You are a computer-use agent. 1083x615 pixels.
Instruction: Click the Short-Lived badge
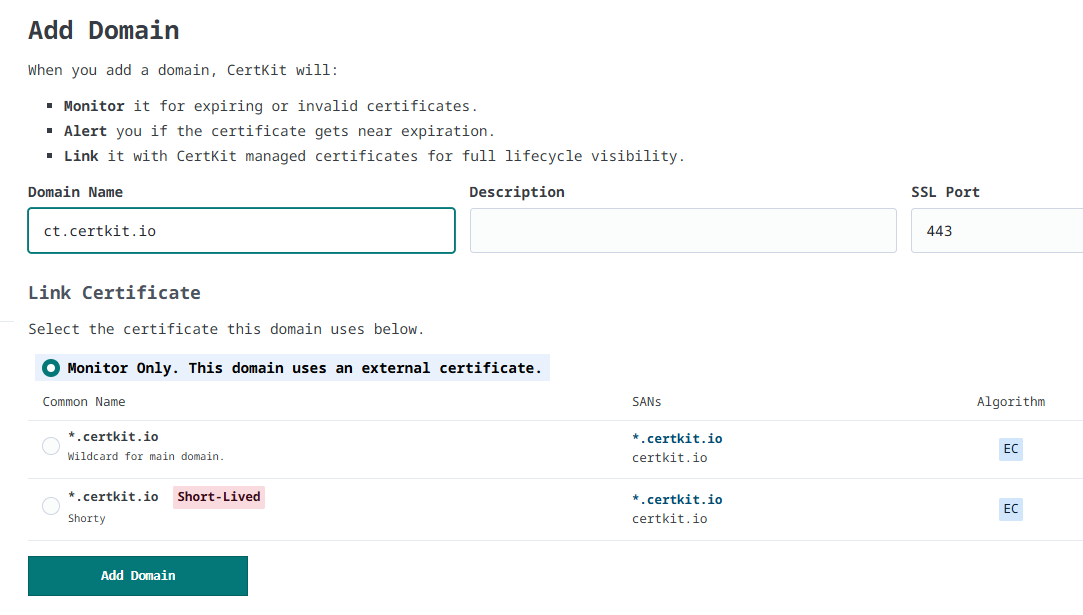pos(219,497)
